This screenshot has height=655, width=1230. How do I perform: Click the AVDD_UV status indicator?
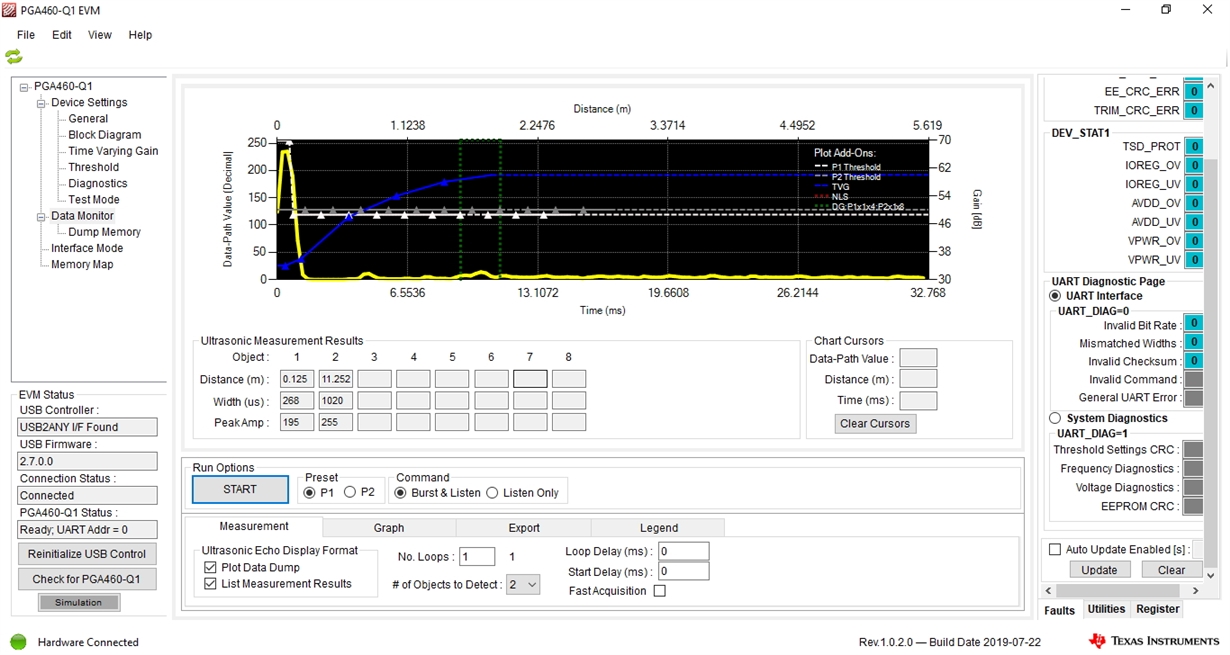coord(1193,222)
